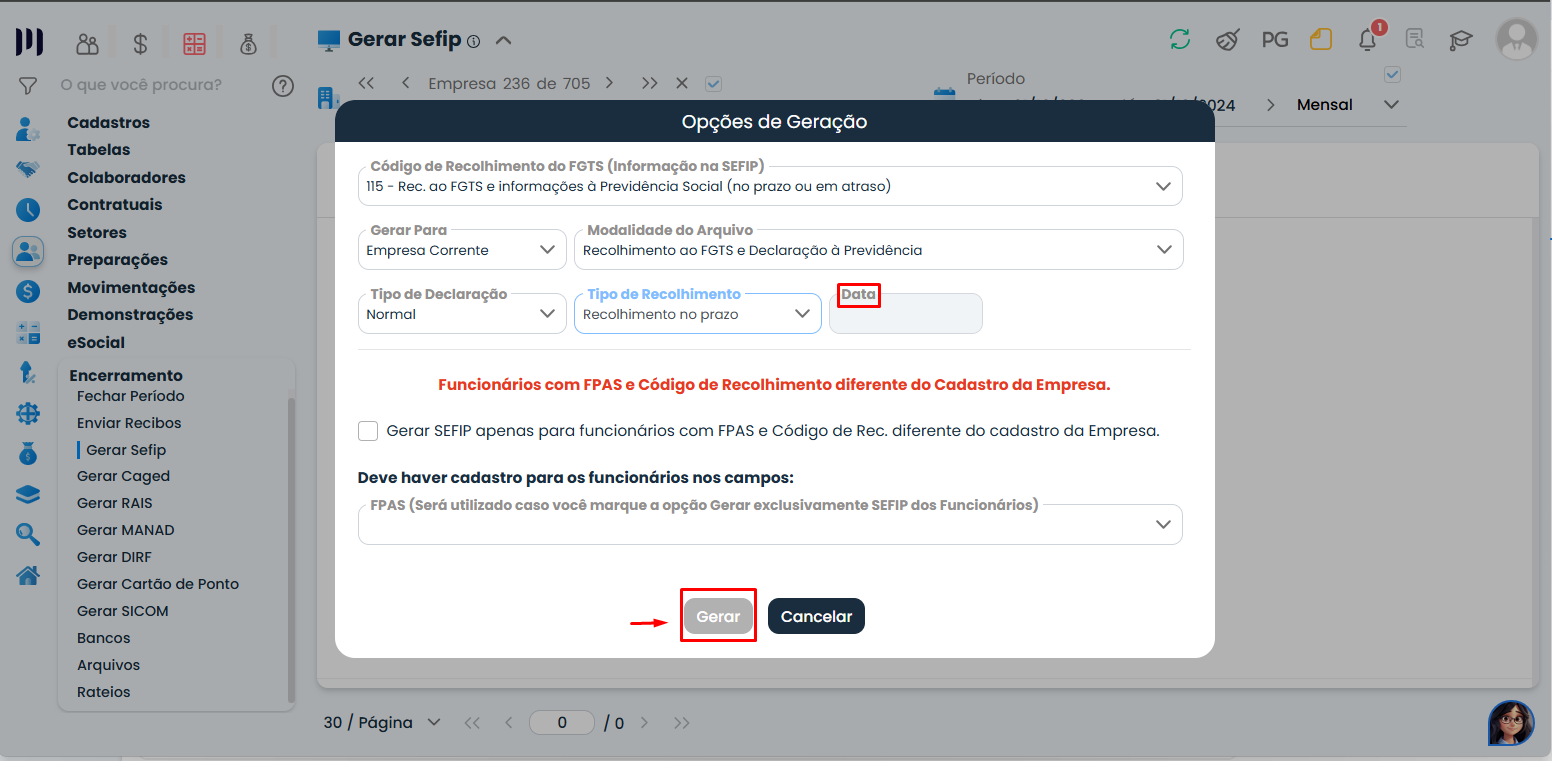Advance the period with the right arrow
Image resolution: width=1552 pixels, height=761 pixels.
pyautogui.click(x=1270, y=105)
